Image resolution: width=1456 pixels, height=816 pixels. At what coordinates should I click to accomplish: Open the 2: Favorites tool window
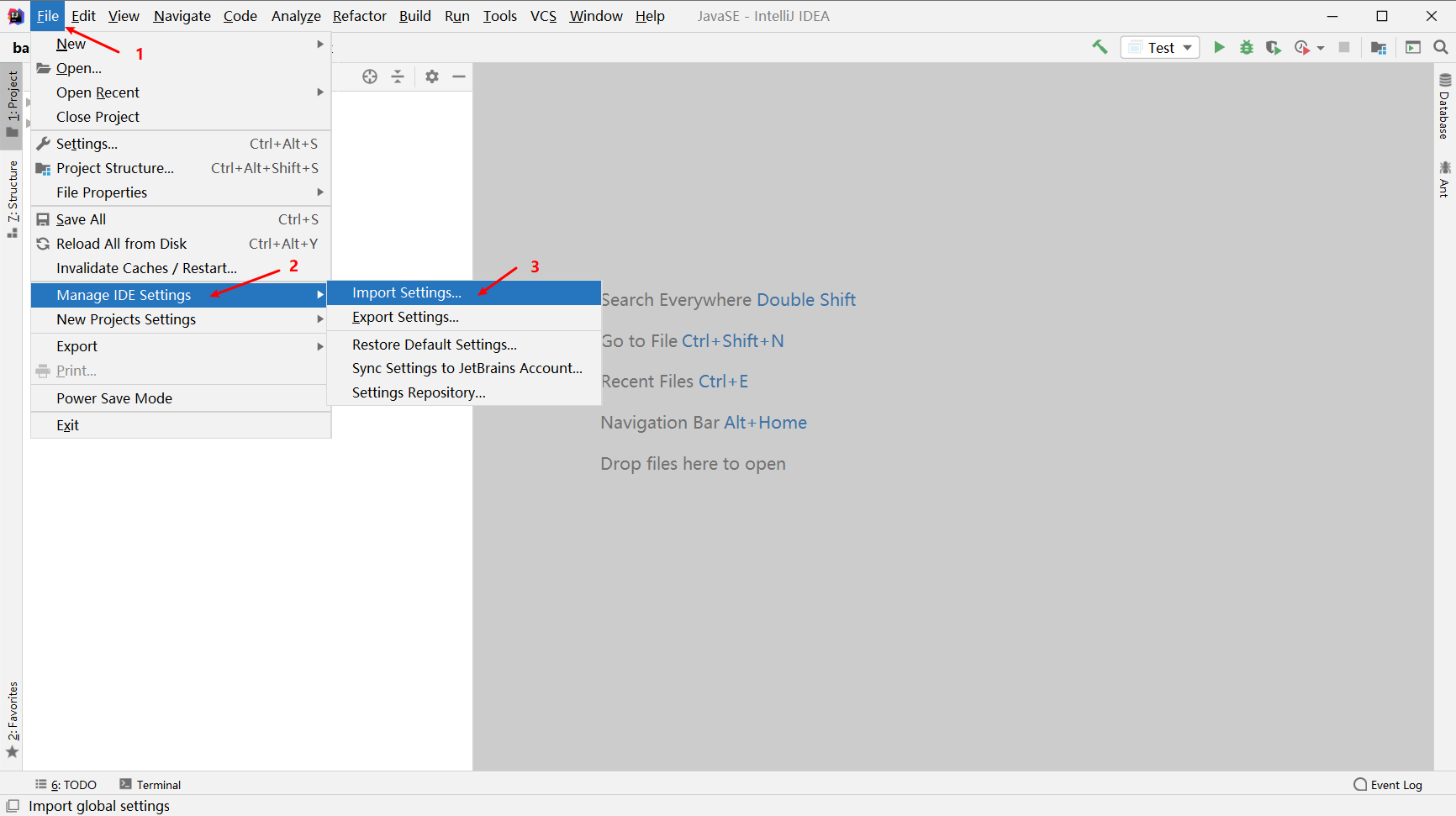[12, 719]
